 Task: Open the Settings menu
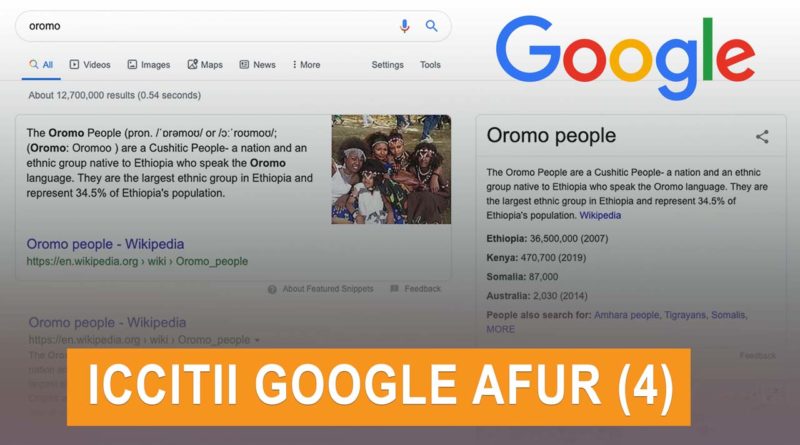pyautogui.click(x=387, y=65)
